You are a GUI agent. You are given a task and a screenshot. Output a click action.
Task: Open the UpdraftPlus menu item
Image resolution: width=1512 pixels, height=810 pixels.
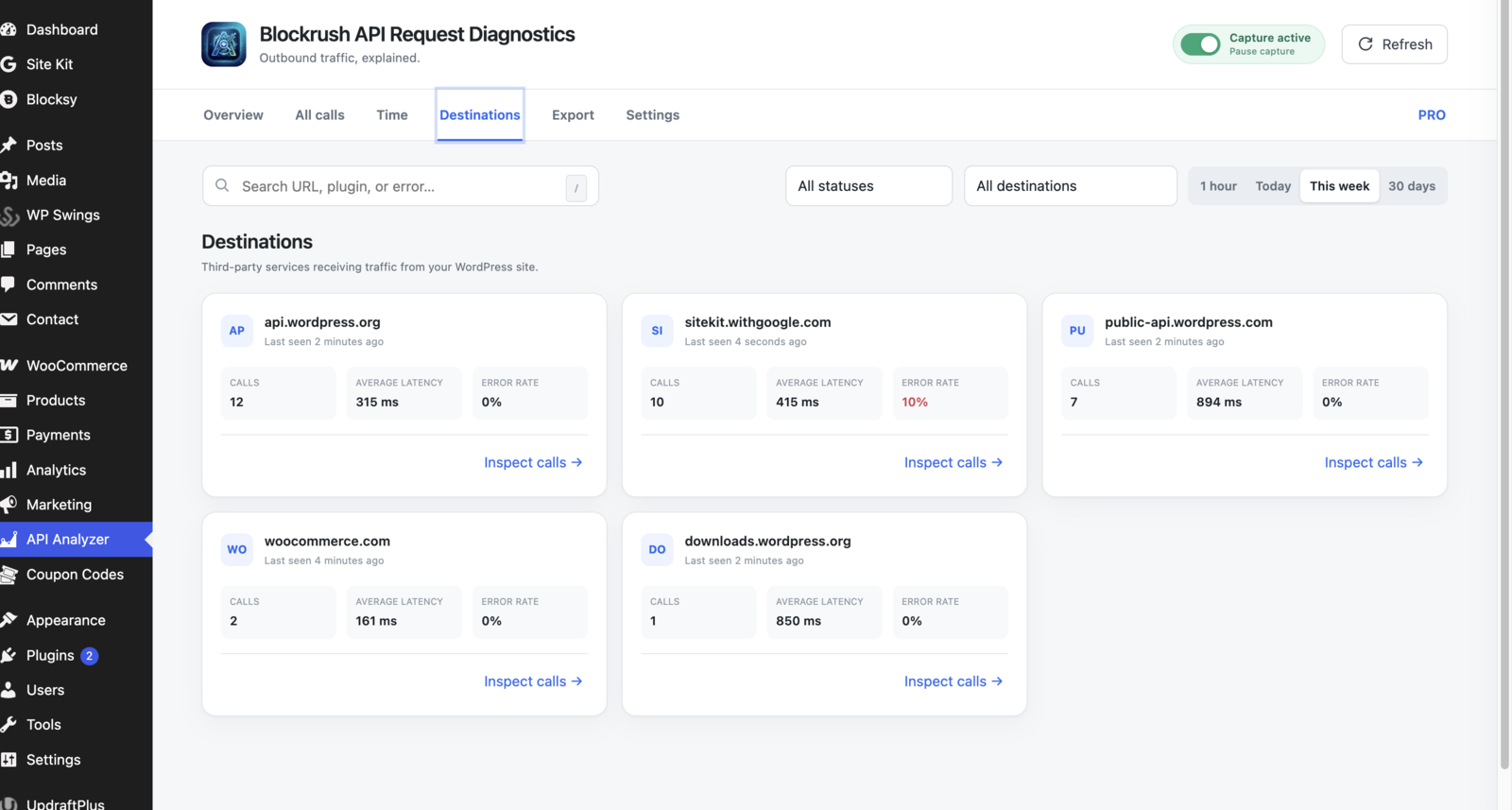coord(65,802)
